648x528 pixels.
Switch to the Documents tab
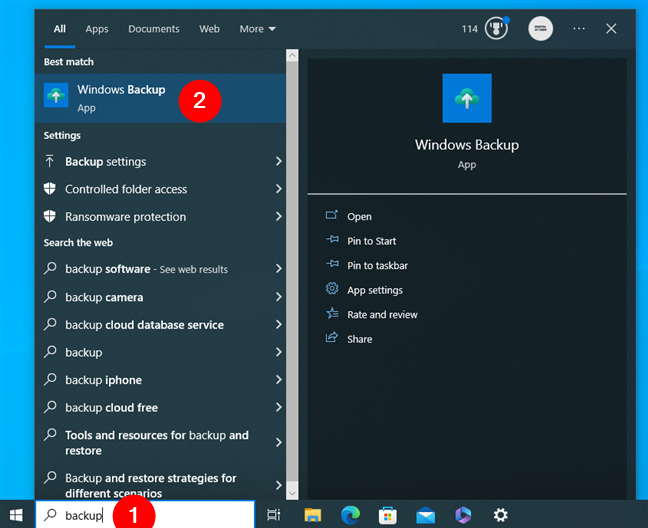pos(154,29)
